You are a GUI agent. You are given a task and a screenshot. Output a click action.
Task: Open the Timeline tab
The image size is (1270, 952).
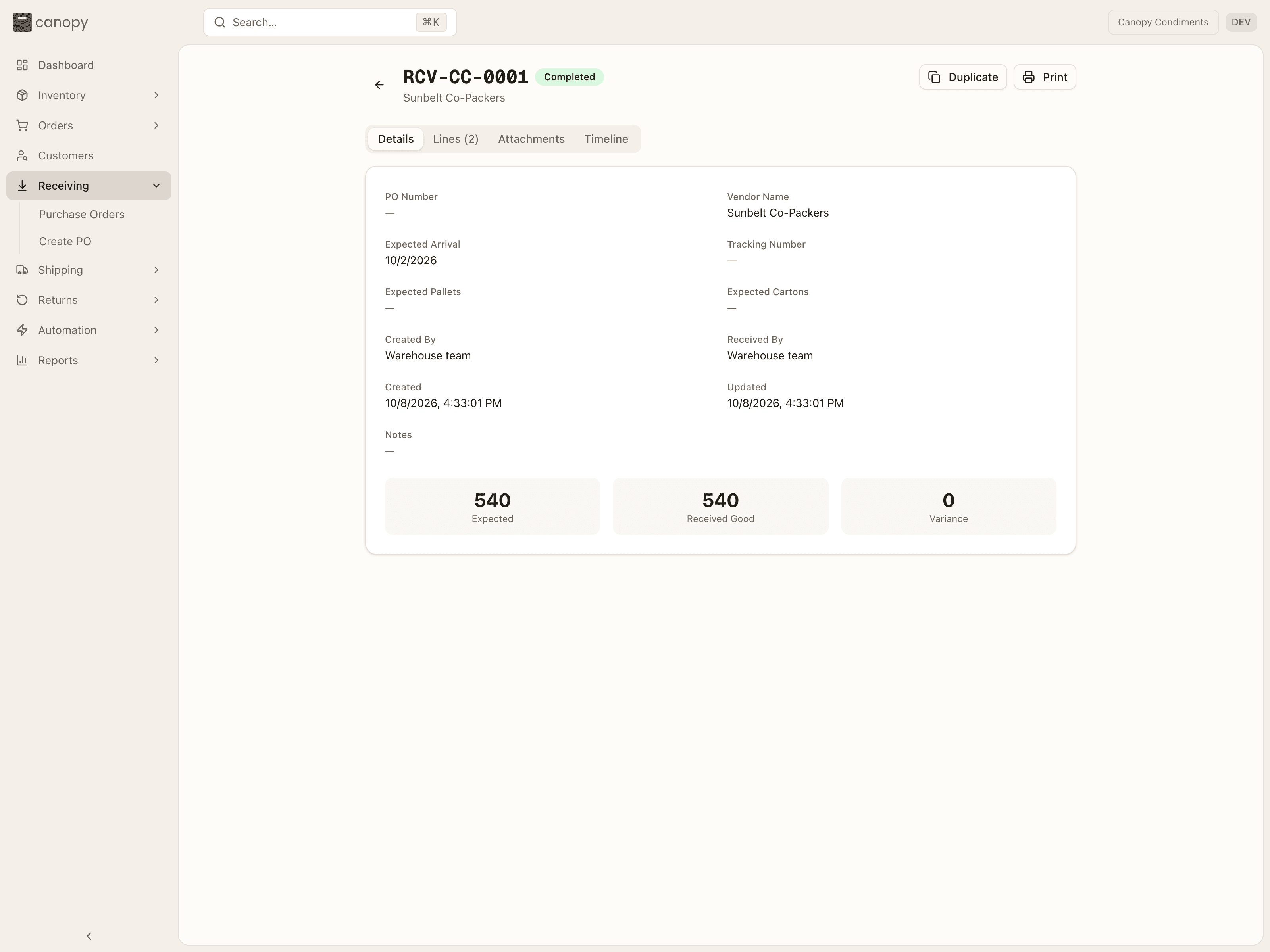[x=606, y=139]
